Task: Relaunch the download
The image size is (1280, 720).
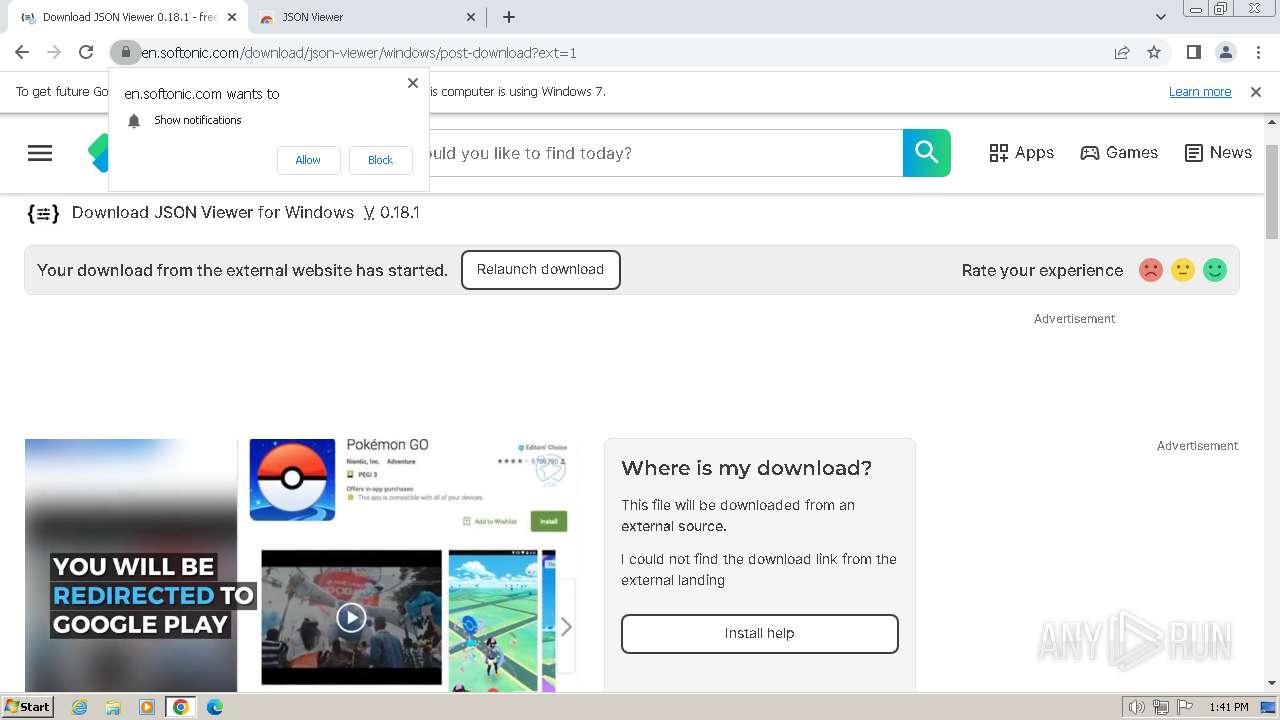Action: pyautogui.click(x=541, y=270)
